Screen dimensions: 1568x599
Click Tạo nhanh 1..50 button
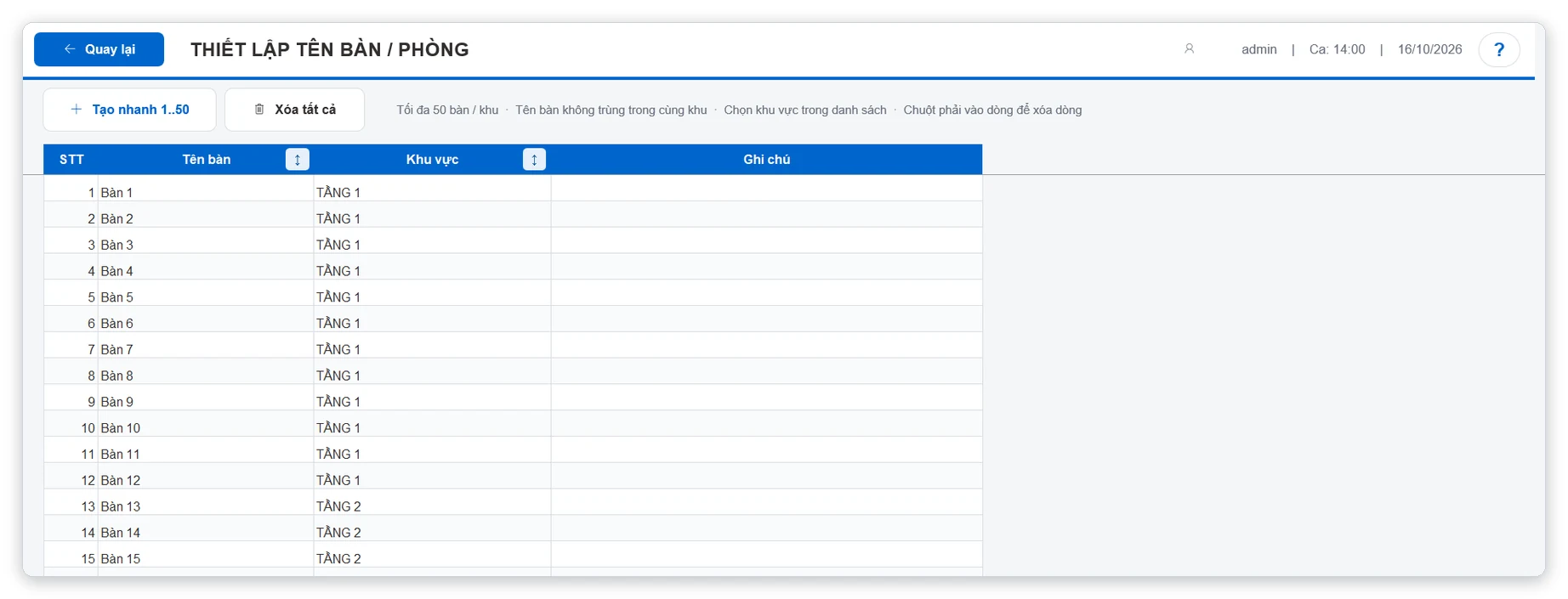[x=129, y=110]
